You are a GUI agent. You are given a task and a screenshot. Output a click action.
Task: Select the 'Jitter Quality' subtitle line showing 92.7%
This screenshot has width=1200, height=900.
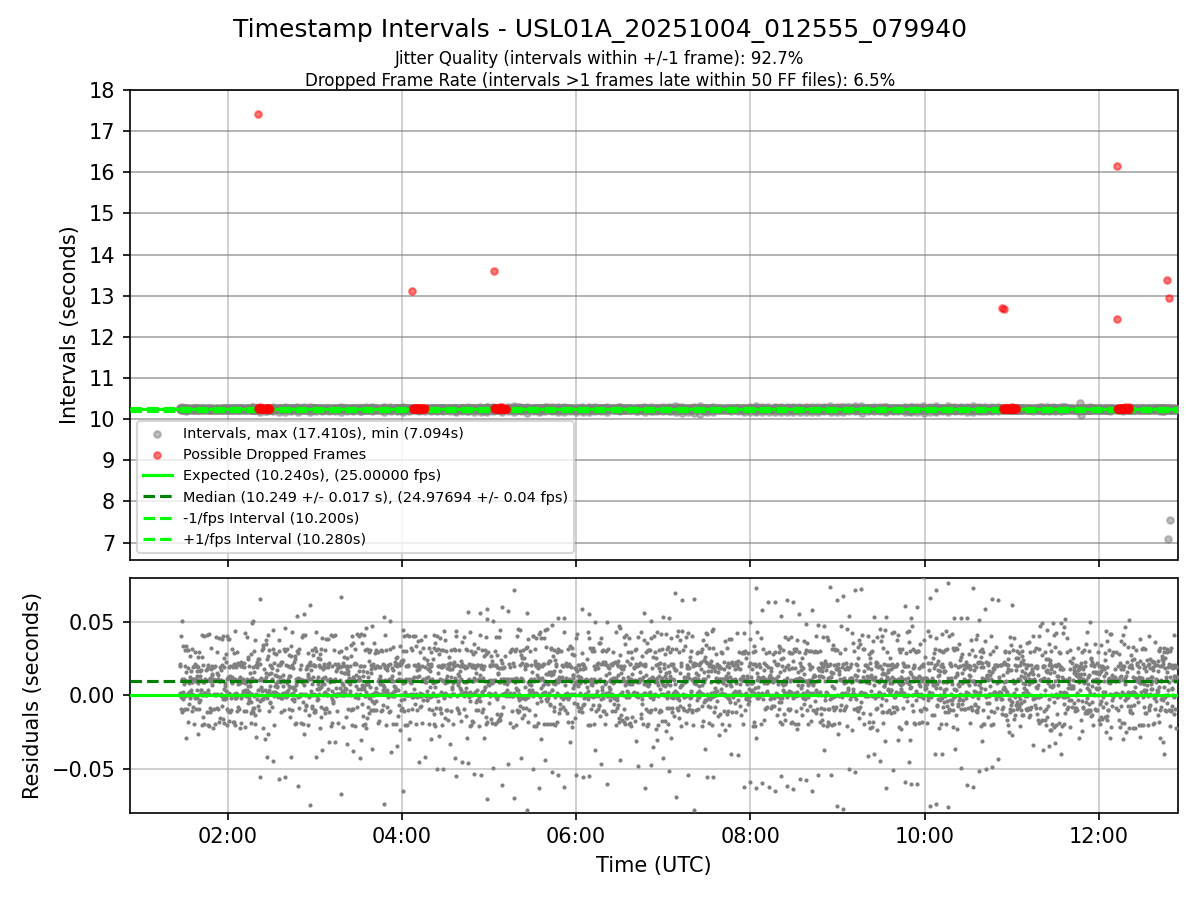click(x=599, y=59)
